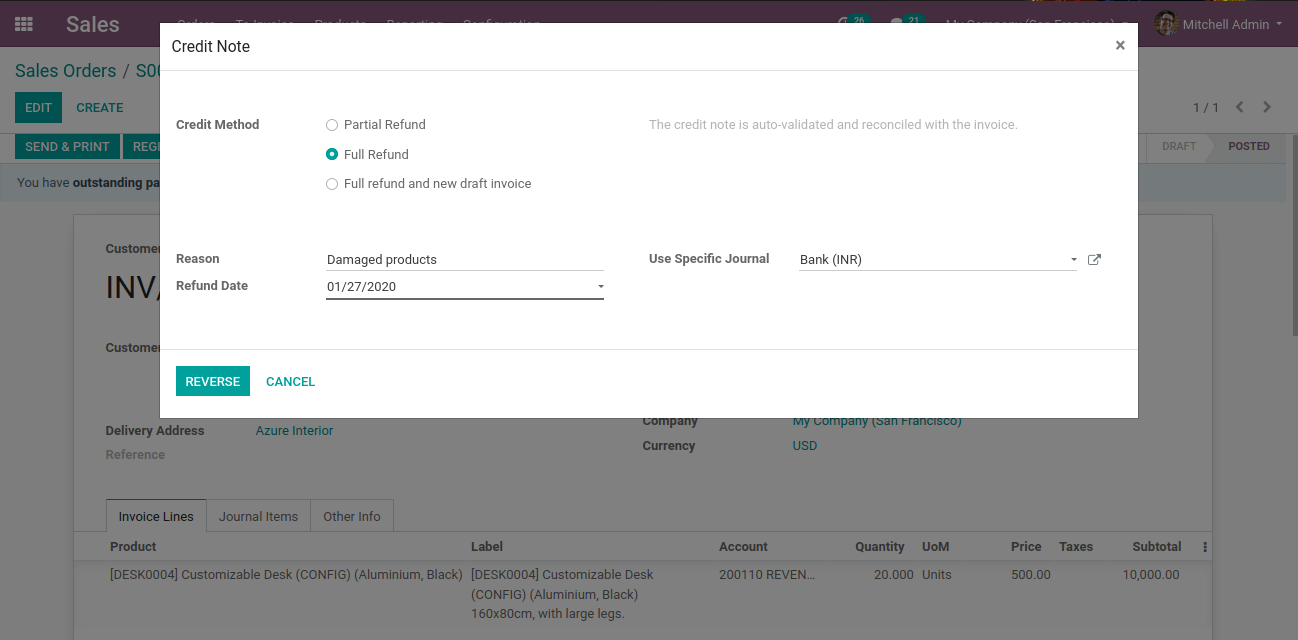
Task: Switch to Journal Items tab
Action: click(259, 516)
